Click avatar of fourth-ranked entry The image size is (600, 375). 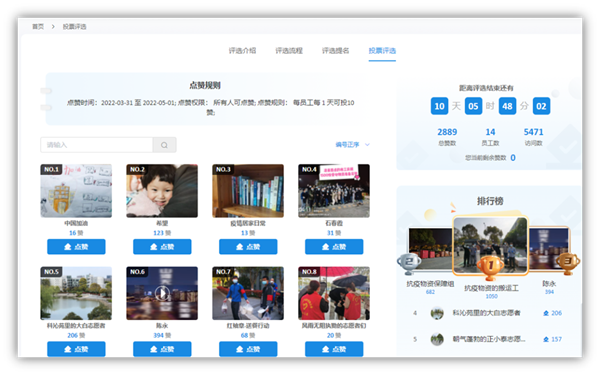pos(437,313)
